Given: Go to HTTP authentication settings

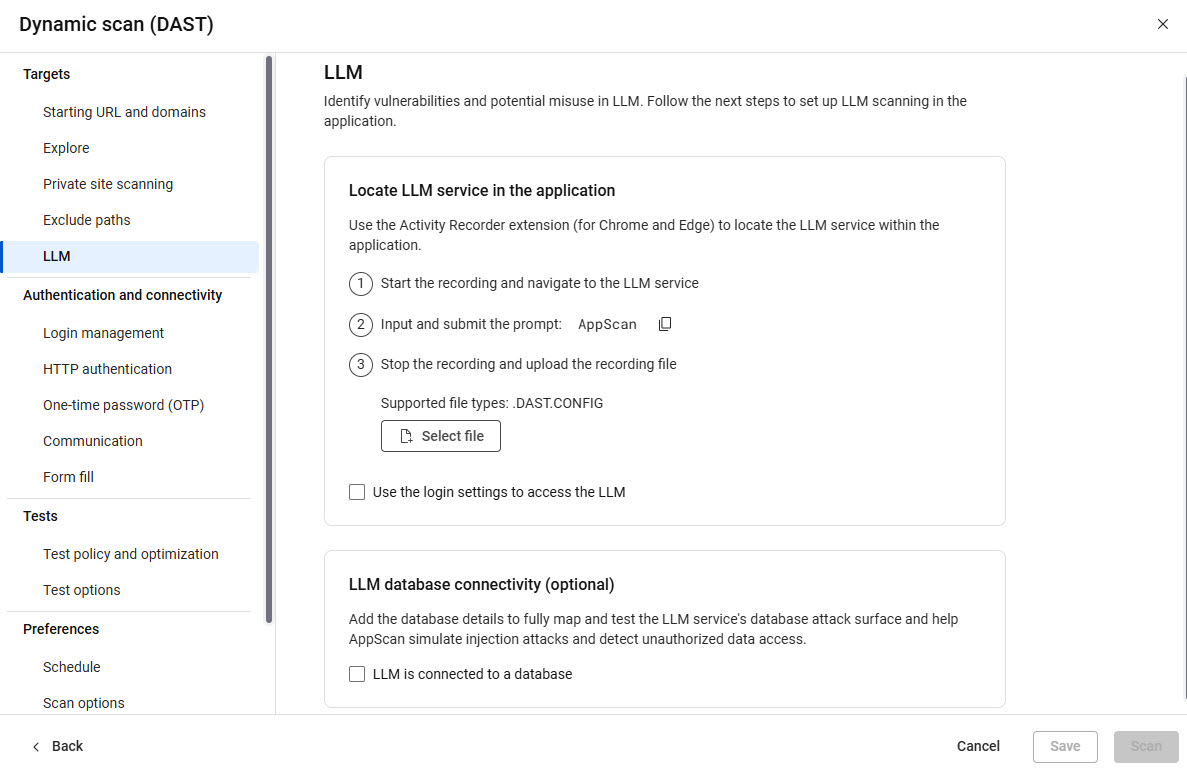Looking at the screenshot, I should [x=107, y=368].
